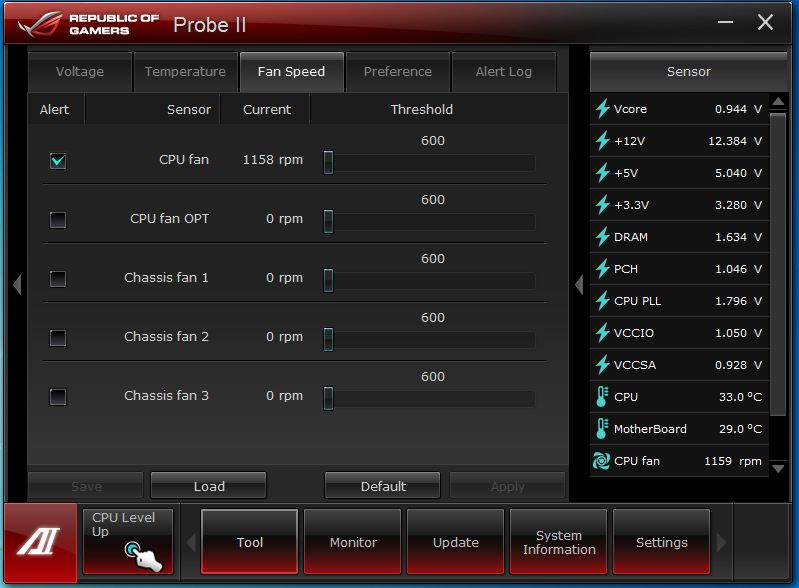Viewport: 799px width, 588px height.
Task: Click the Save button
Action: (x=86, y=486)
